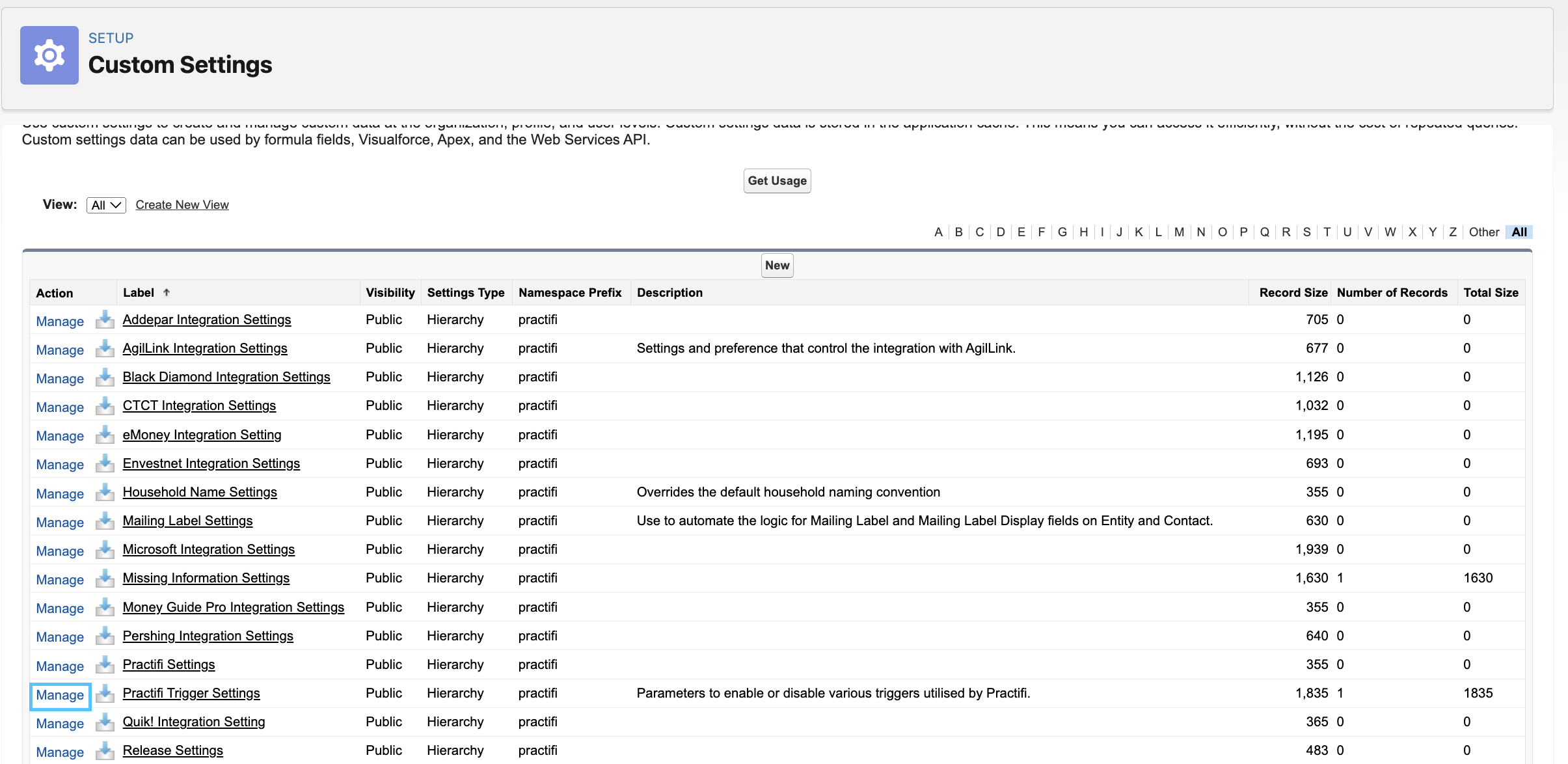Filter list by letter A
1568x764 pixels.
(938, 232)
